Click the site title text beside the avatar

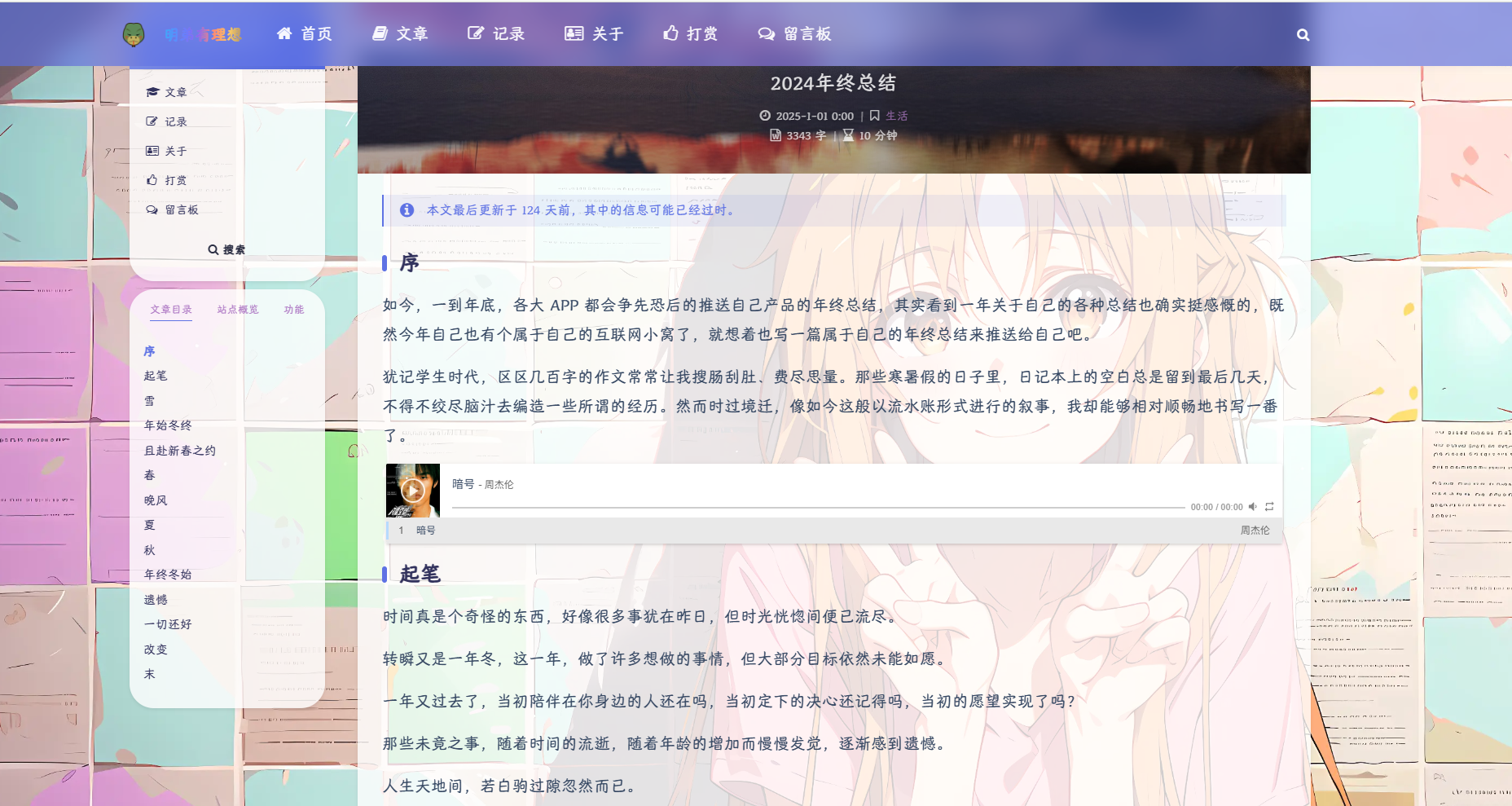coord(203,34)
